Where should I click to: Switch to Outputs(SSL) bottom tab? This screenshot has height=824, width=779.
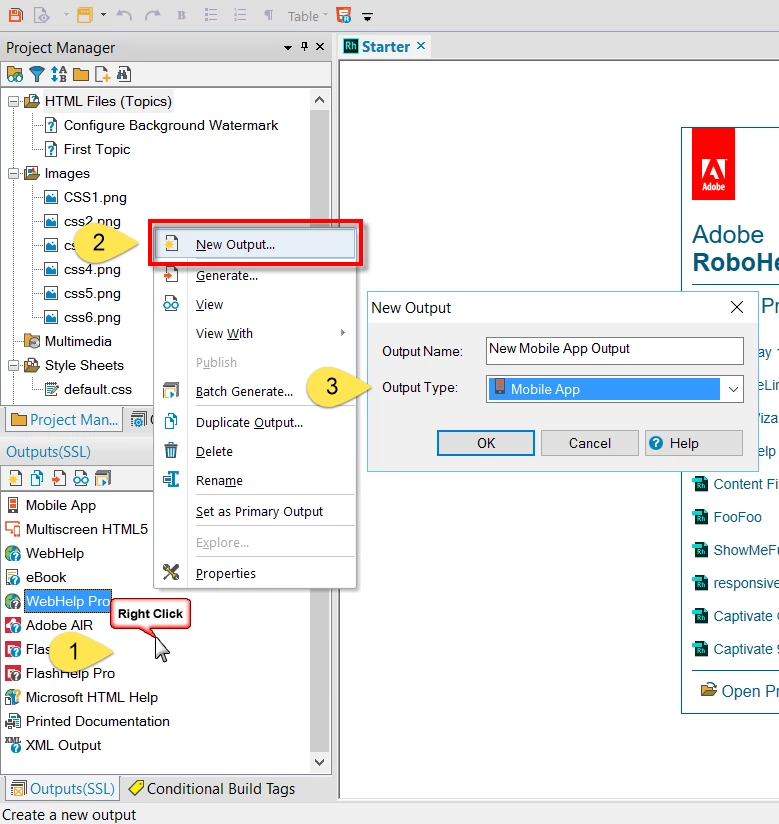(x=63, y=789)
